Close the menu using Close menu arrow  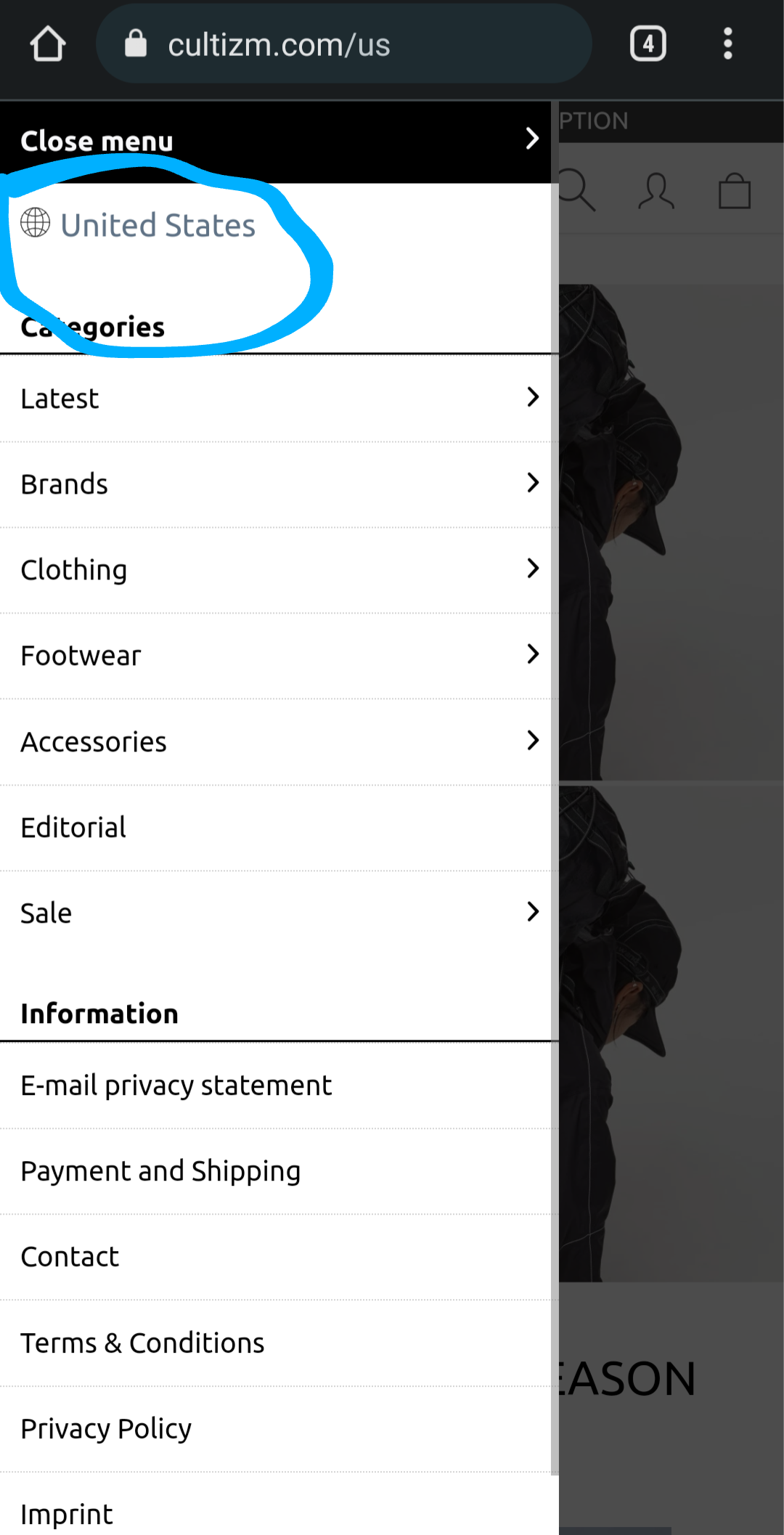(x=532, y=138)
